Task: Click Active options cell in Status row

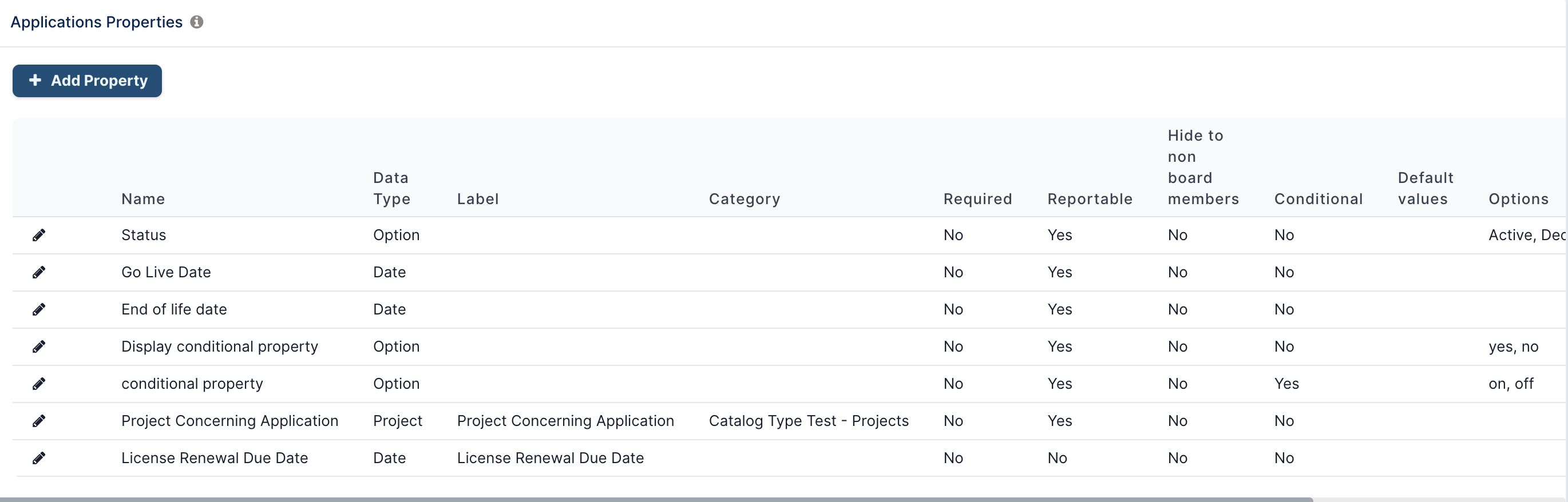Action: 1527,236
